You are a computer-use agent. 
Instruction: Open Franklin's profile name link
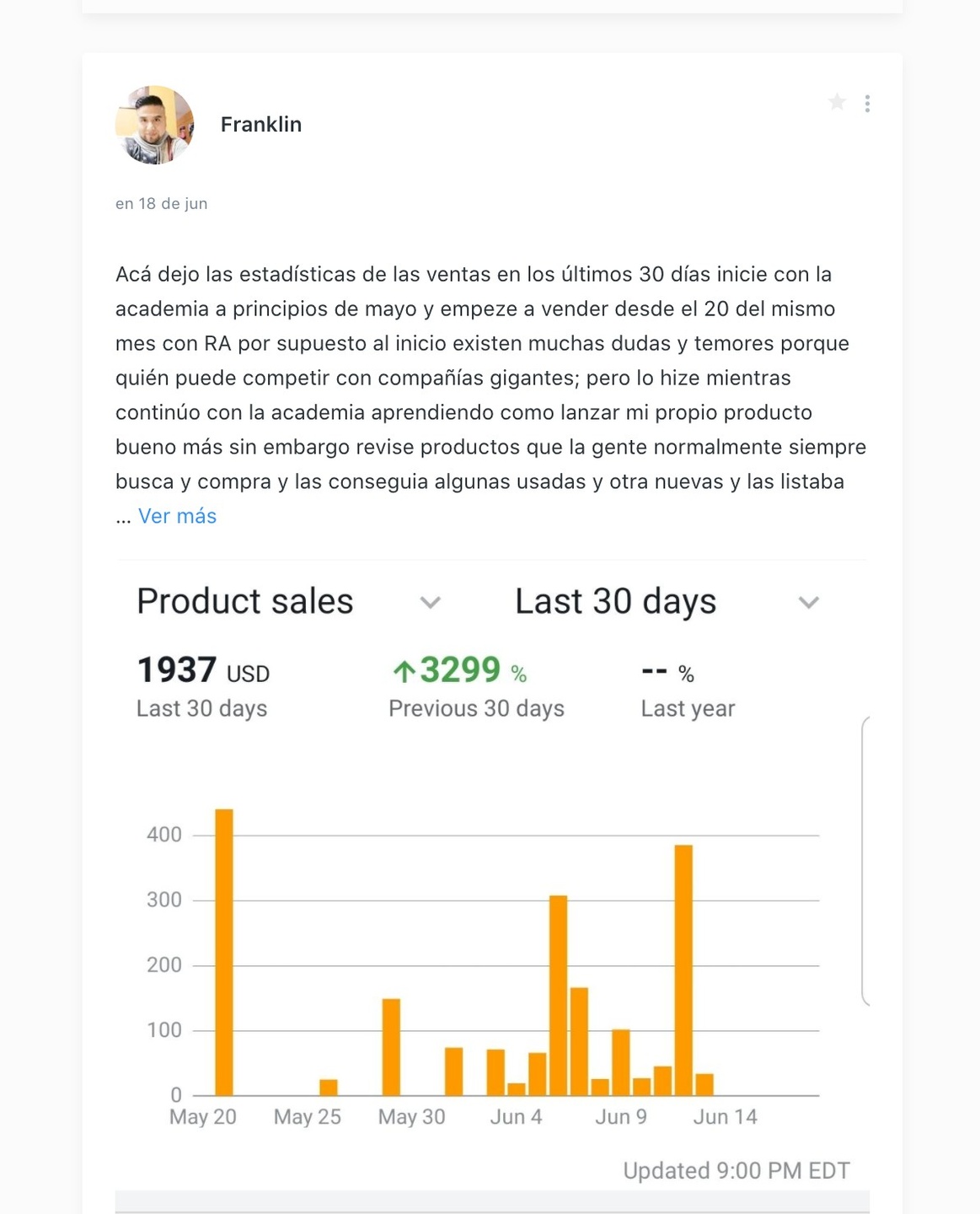pyautogui.click(x=261, y=124)
